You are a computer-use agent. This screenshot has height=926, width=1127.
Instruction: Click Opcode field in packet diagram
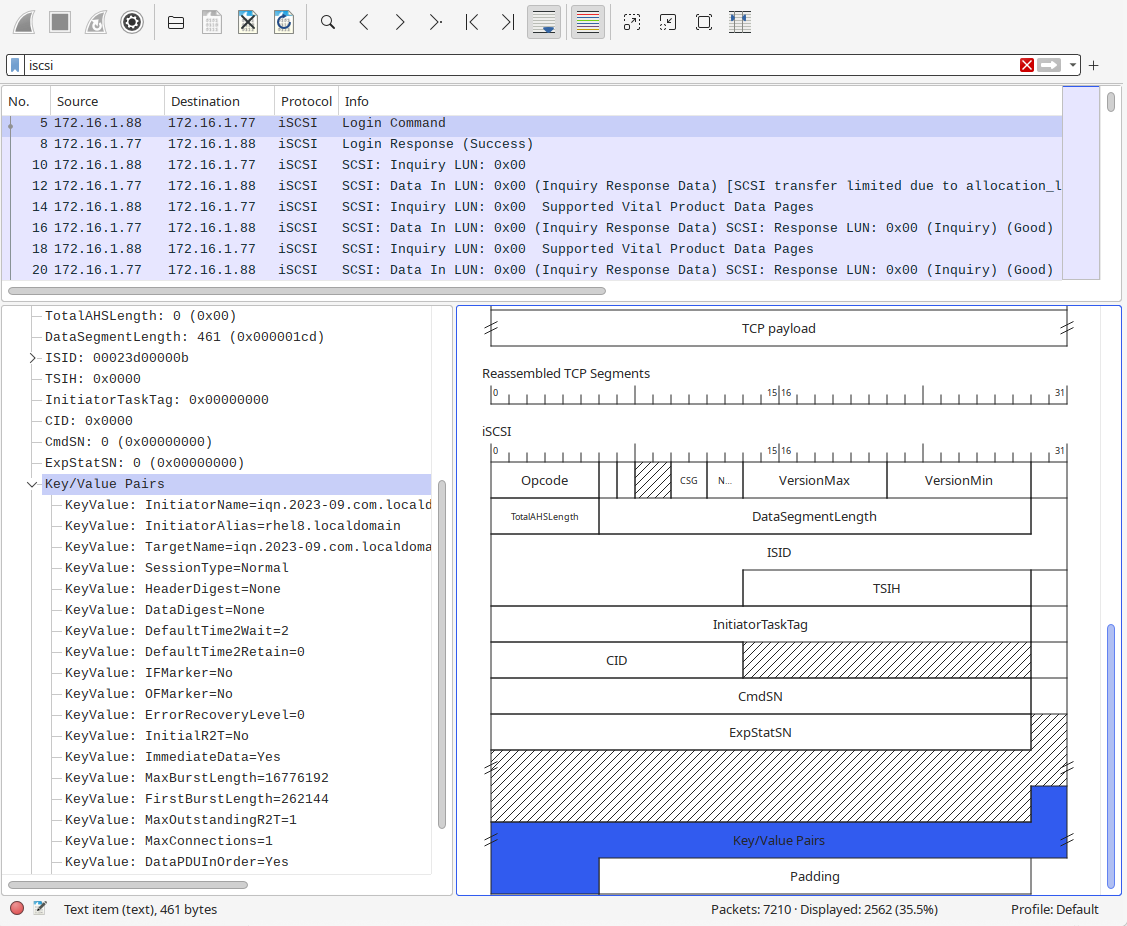[x=545, y=480]
